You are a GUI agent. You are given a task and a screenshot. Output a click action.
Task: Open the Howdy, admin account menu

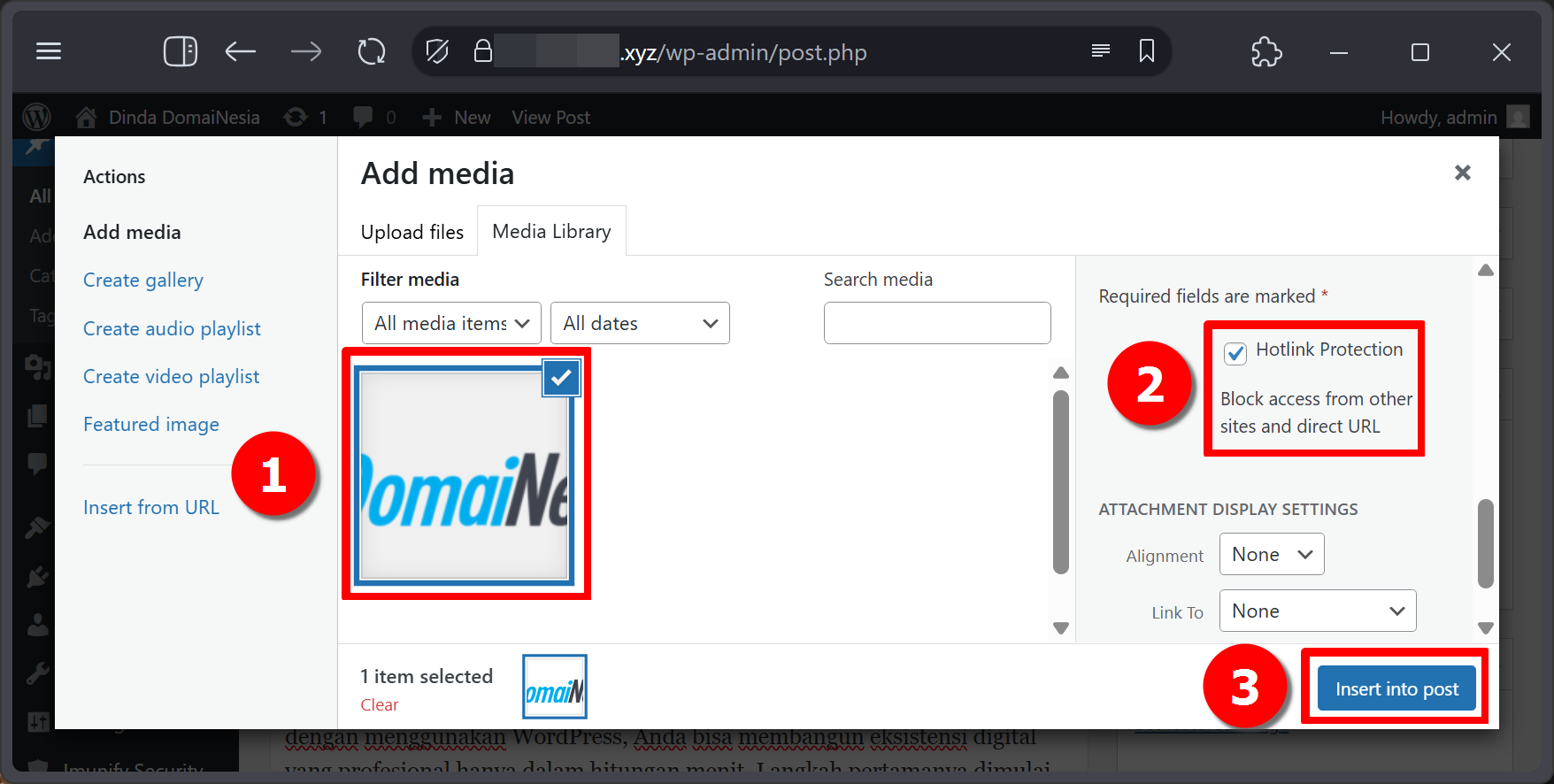(x=1455, y=117)
